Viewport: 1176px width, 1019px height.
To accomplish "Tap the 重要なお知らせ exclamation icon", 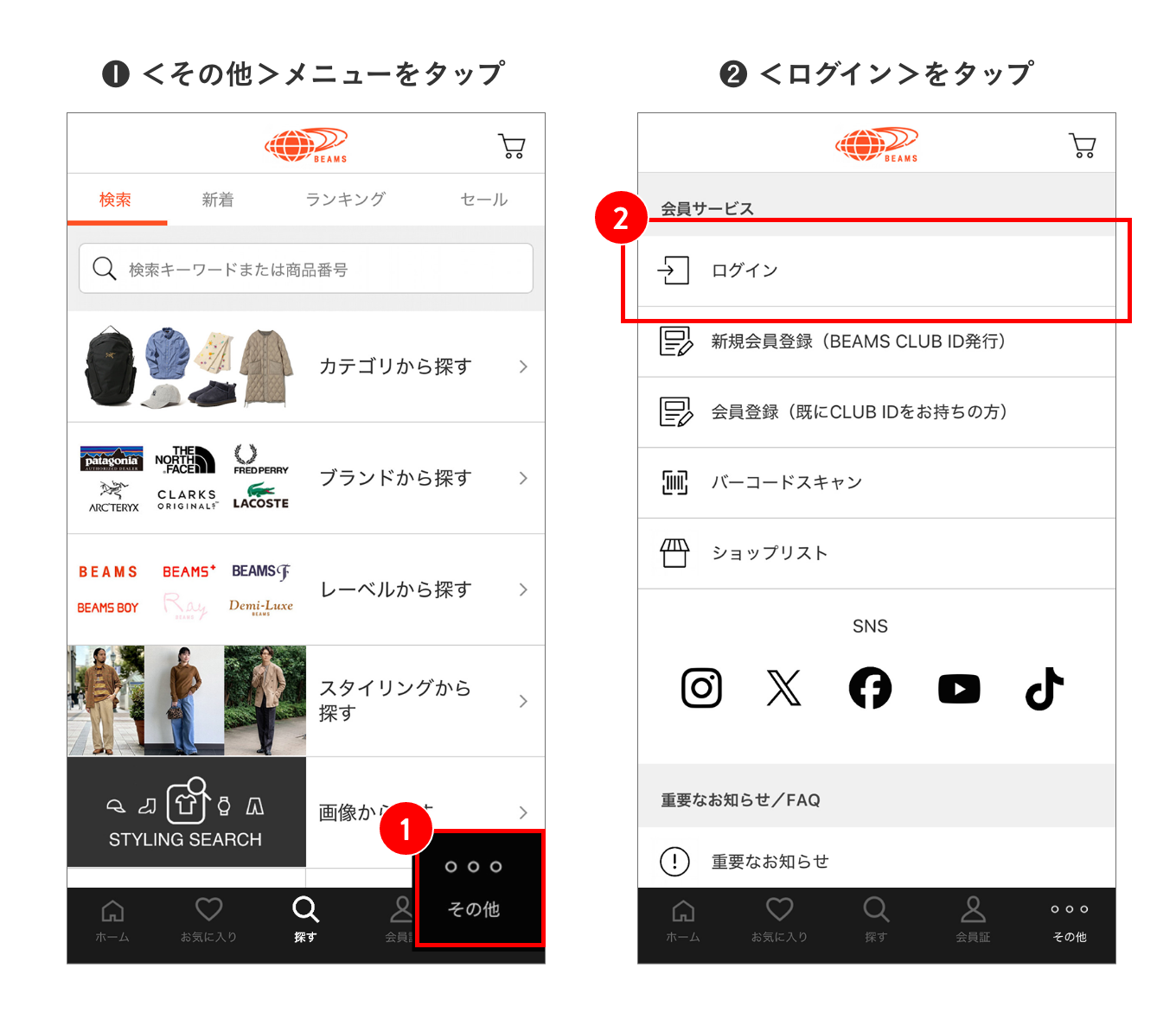I will 674,861.
